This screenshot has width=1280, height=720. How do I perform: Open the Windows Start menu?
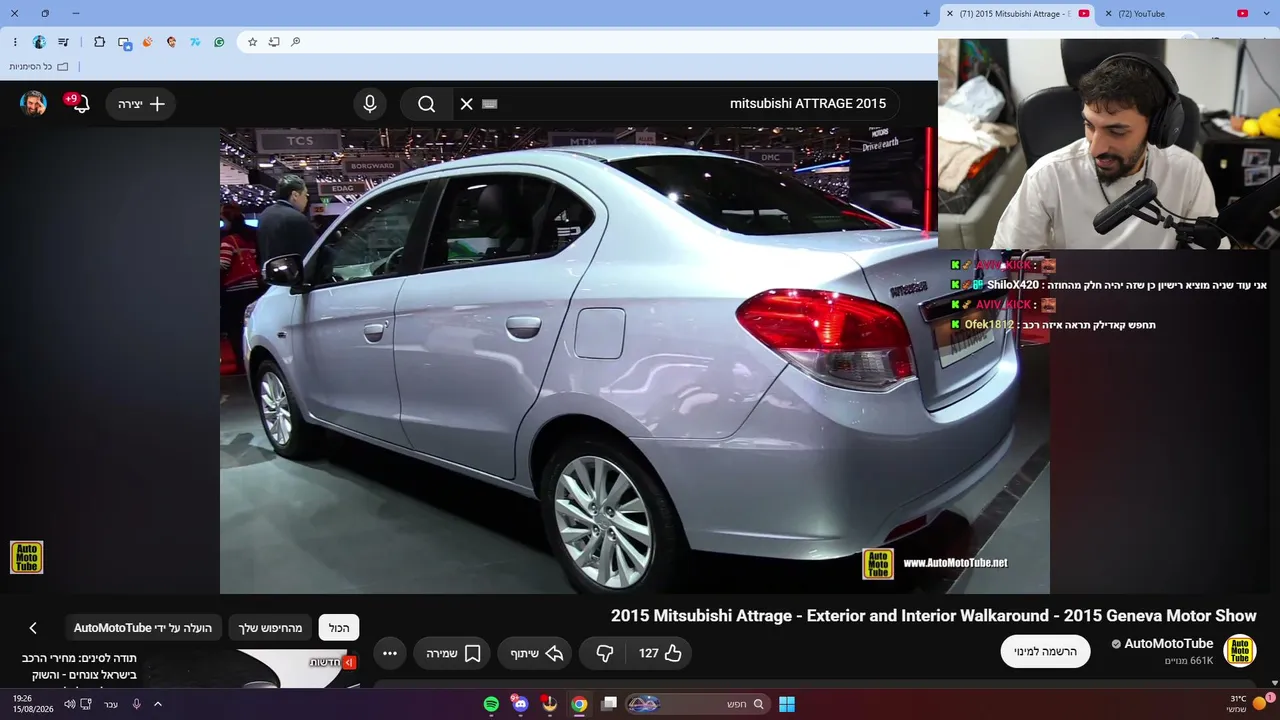point(787,704)
